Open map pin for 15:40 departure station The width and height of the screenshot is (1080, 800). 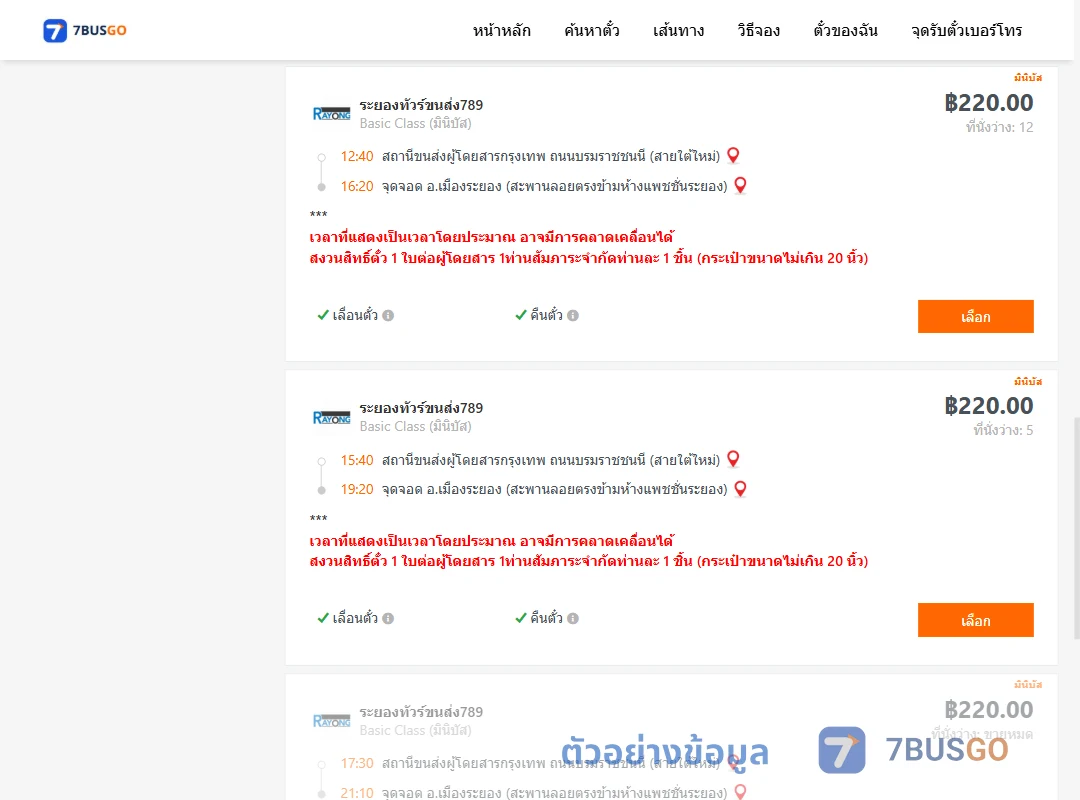coord(733,459)
